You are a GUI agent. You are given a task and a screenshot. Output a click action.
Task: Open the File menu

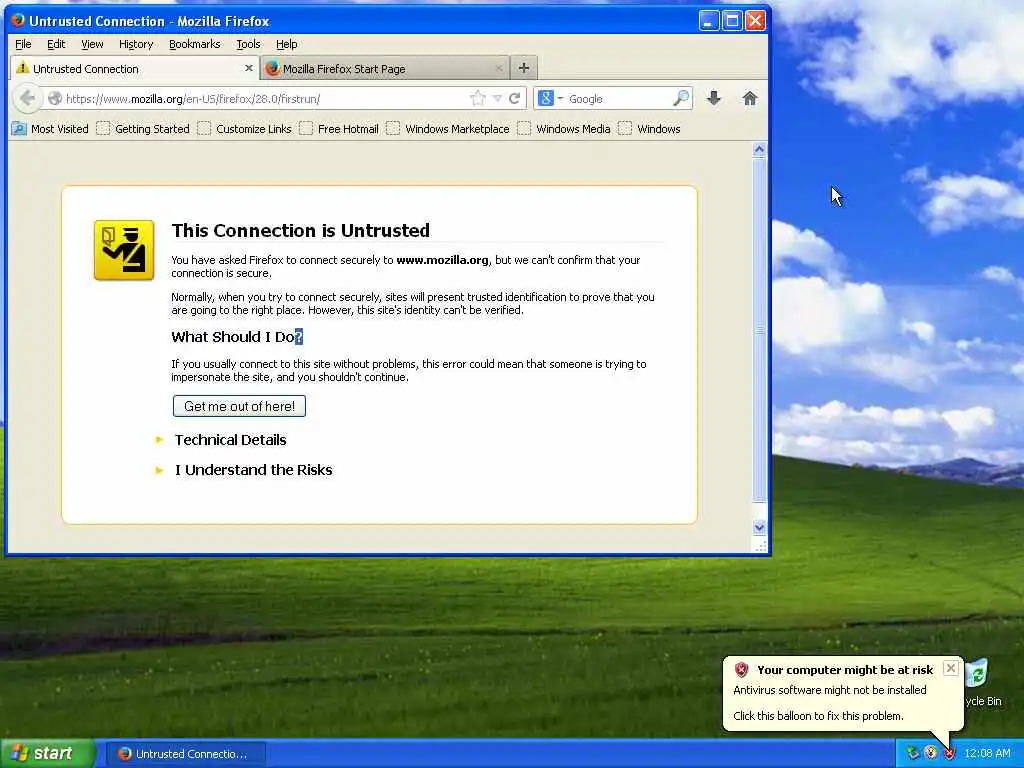tap(23, 44)
